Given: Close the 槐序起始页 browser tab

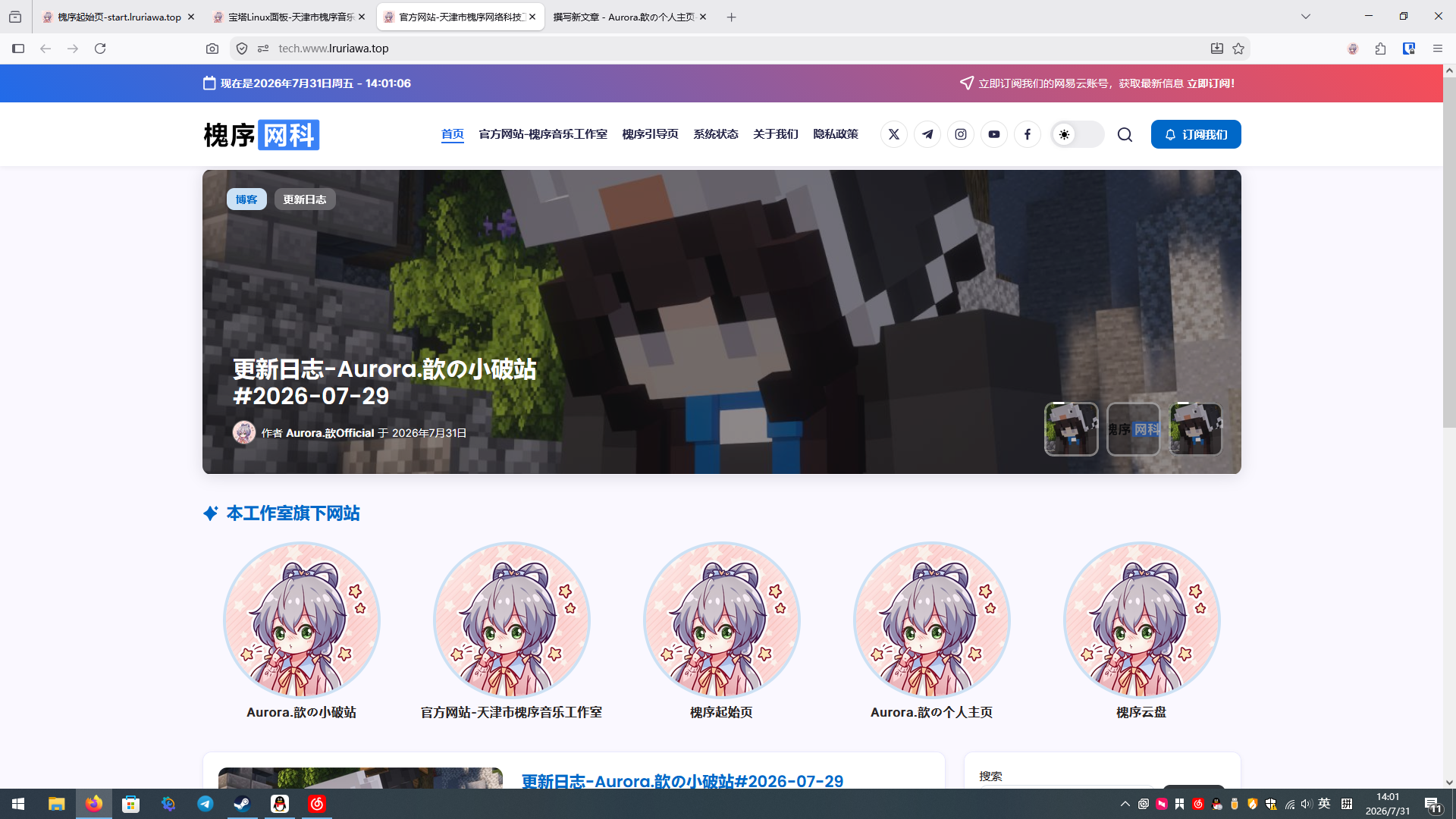Looking at the screenshot, I should pos(191,17).
